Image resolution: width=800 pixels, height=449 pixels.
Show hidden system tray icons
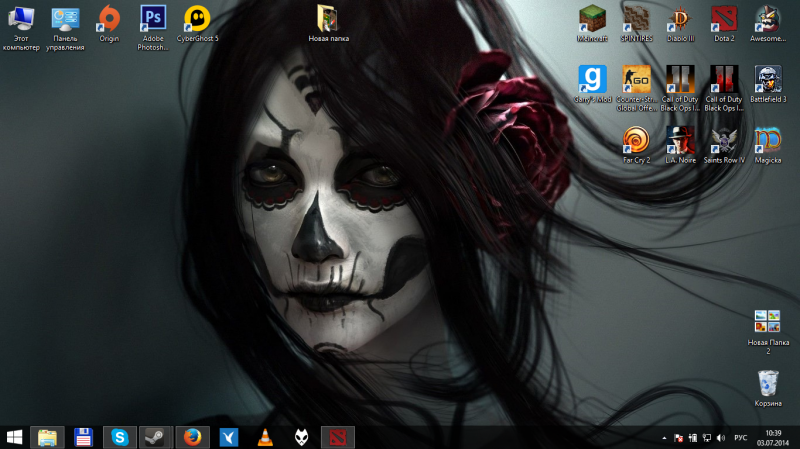click(x=664, y=438)
